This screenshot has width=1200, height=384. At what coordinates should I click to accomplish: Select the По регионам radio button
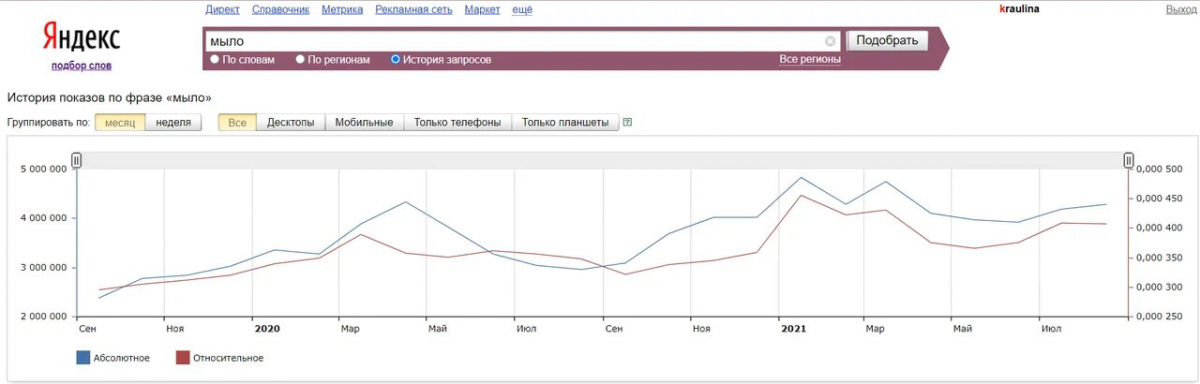pos(300,60)
